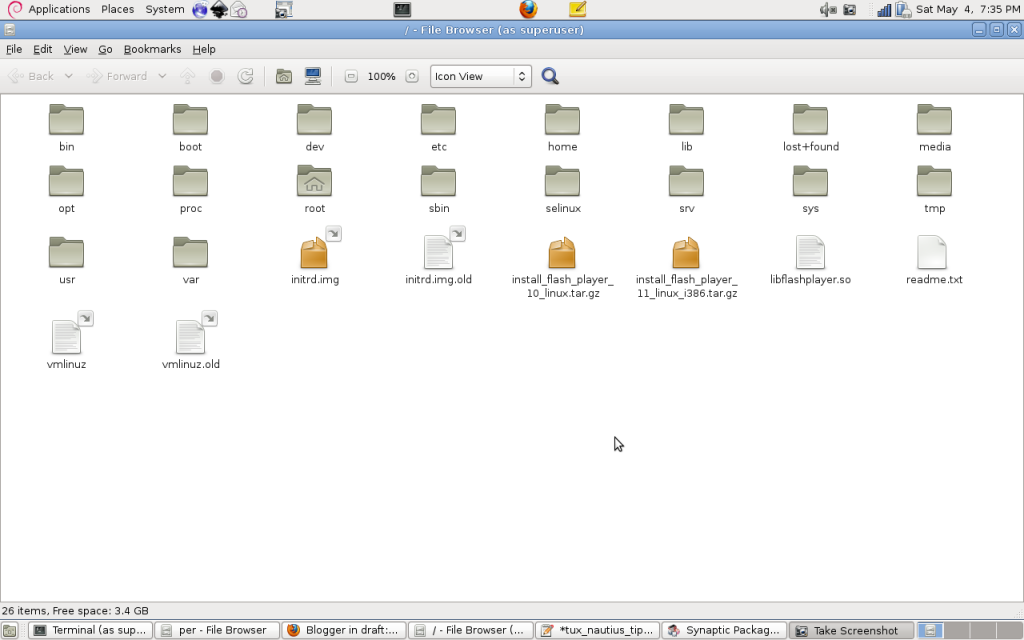The height and width of the screenshot is (640, 1024).
Task: Open the View menu
Action: 75,49
